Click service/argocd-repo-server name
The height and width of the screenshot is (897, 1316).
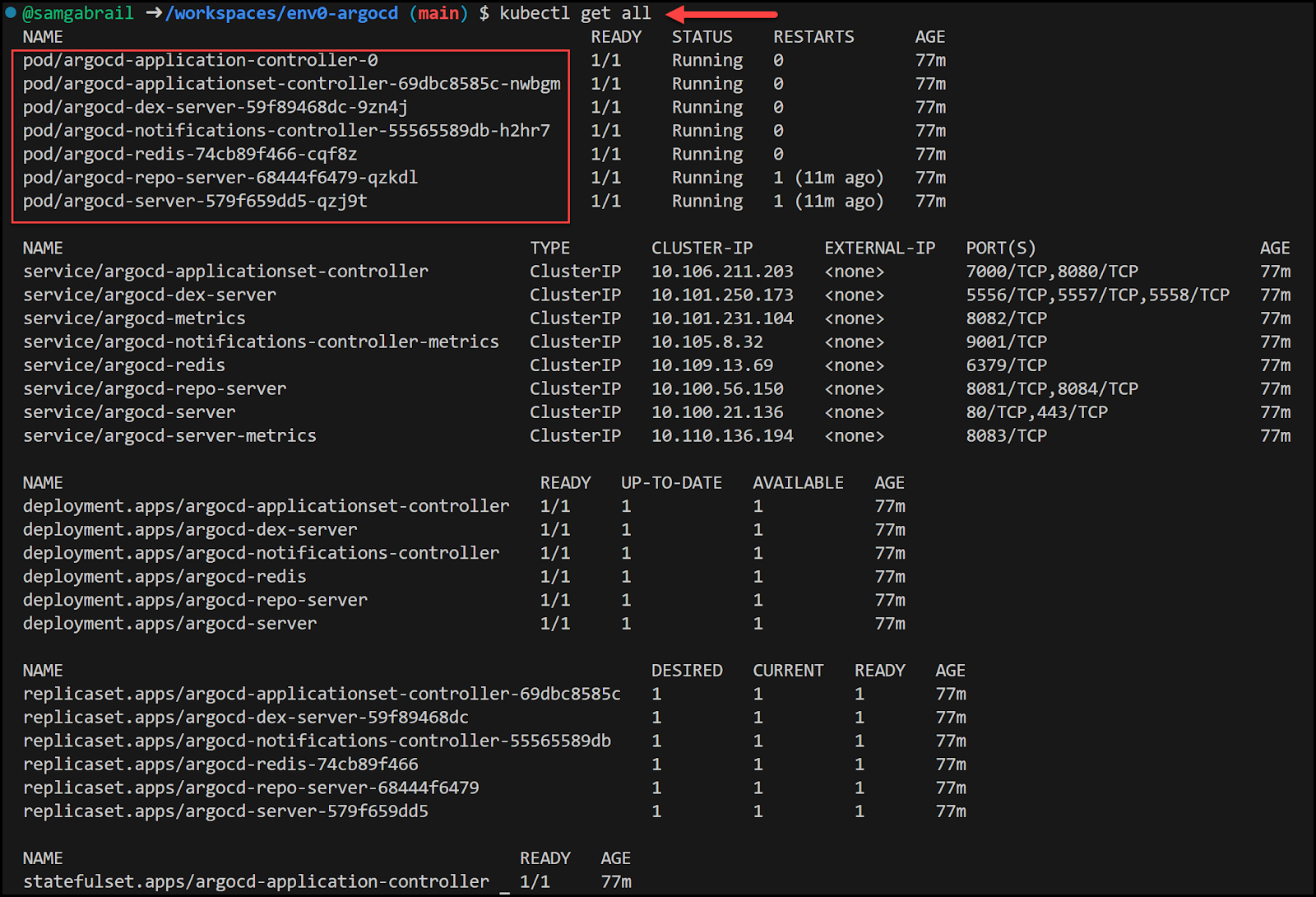[x=155, y=388]
